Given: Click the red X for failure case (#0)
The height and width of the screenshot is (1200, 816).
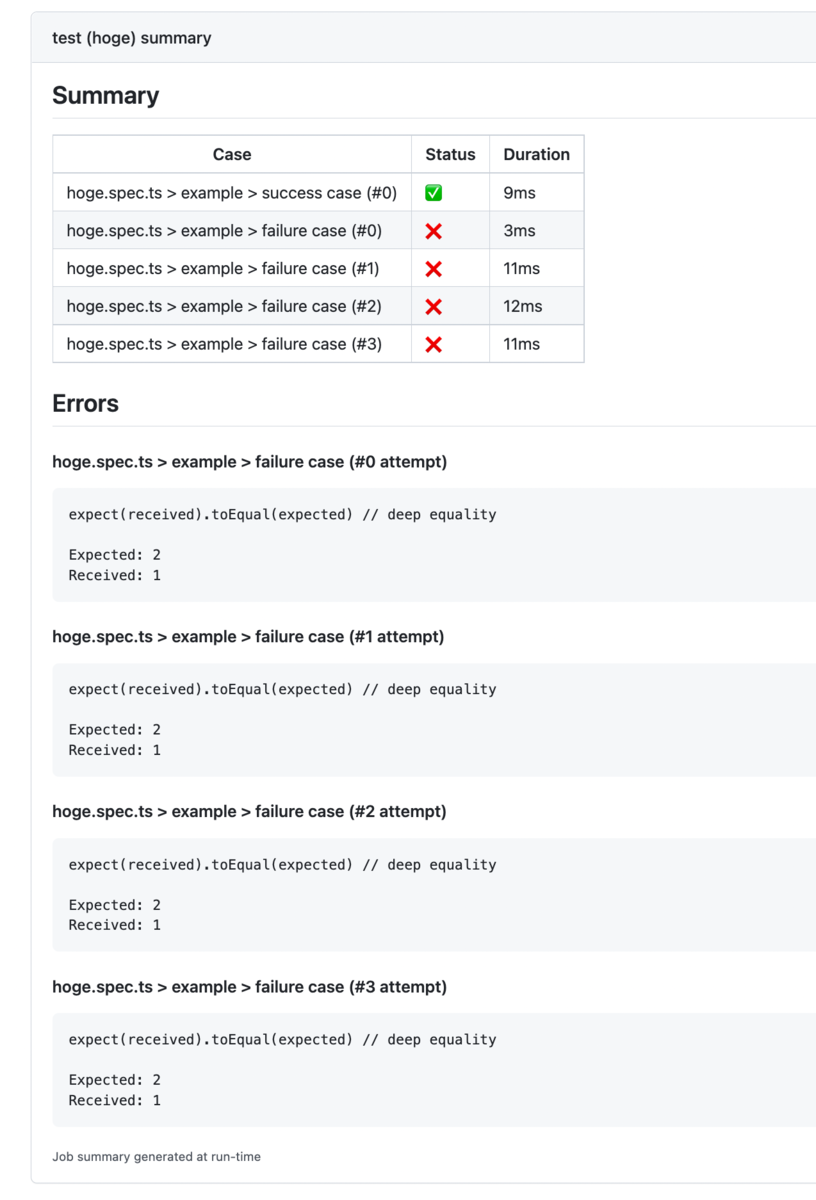Looking at the screenshot, I should [433, 231].
